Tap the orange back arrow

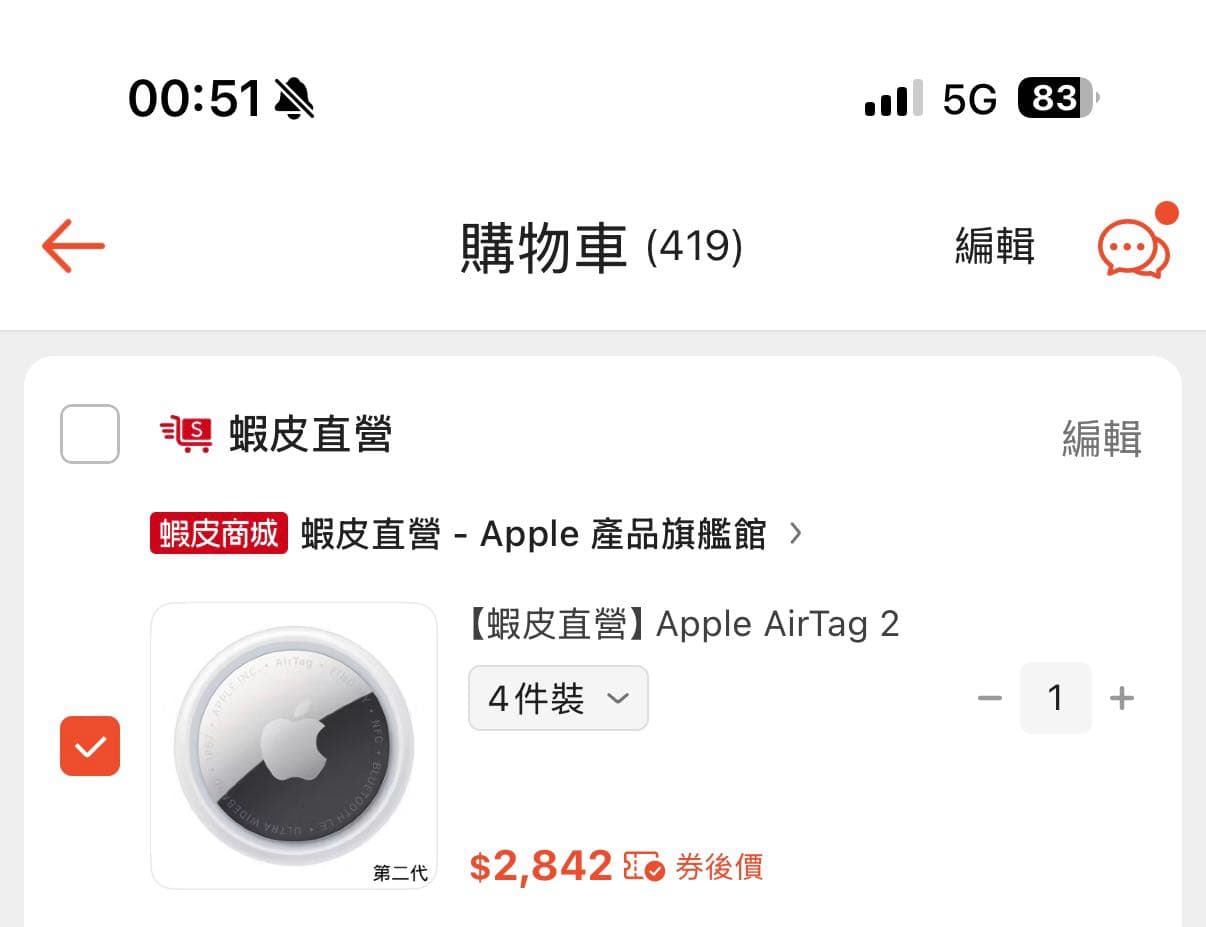(73, 245)
